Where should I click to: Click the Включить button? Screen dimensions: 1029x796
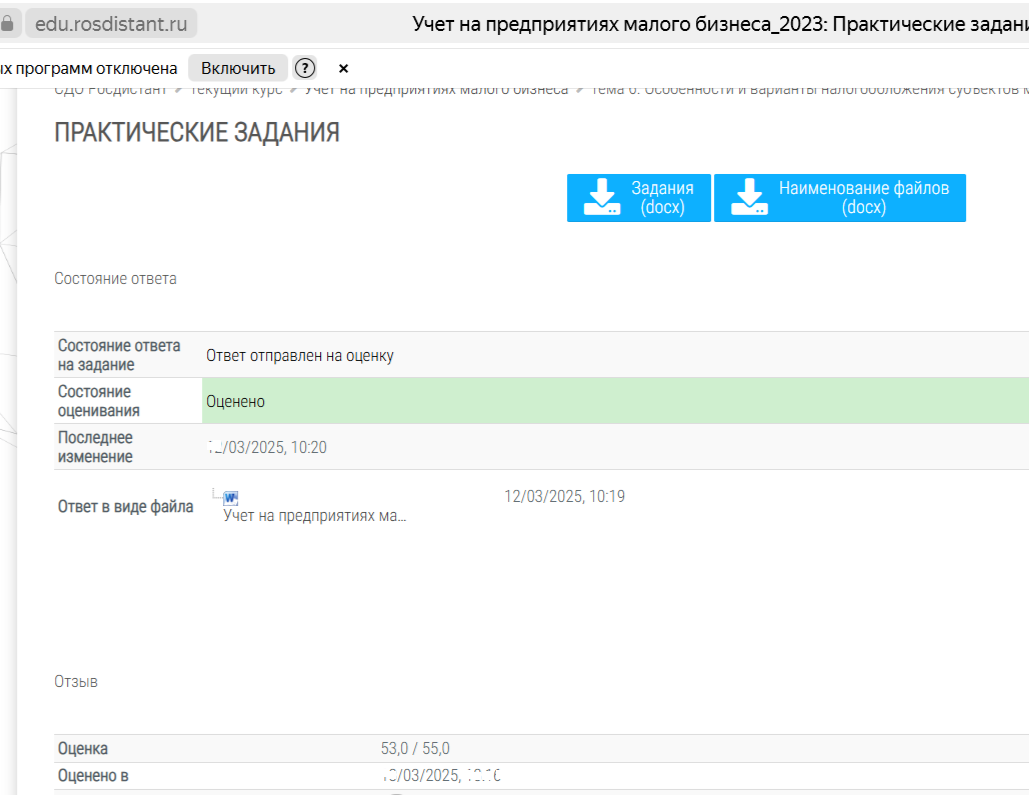pos(238,68)
